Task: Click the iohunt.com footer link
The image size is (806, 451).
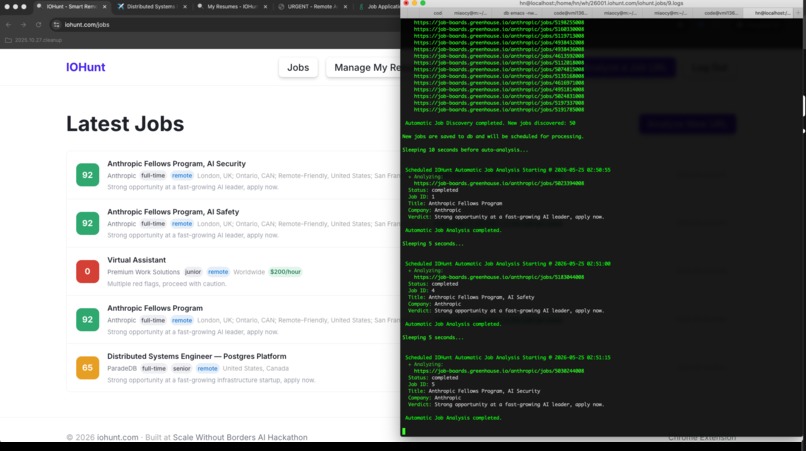Action: (118, 438)
